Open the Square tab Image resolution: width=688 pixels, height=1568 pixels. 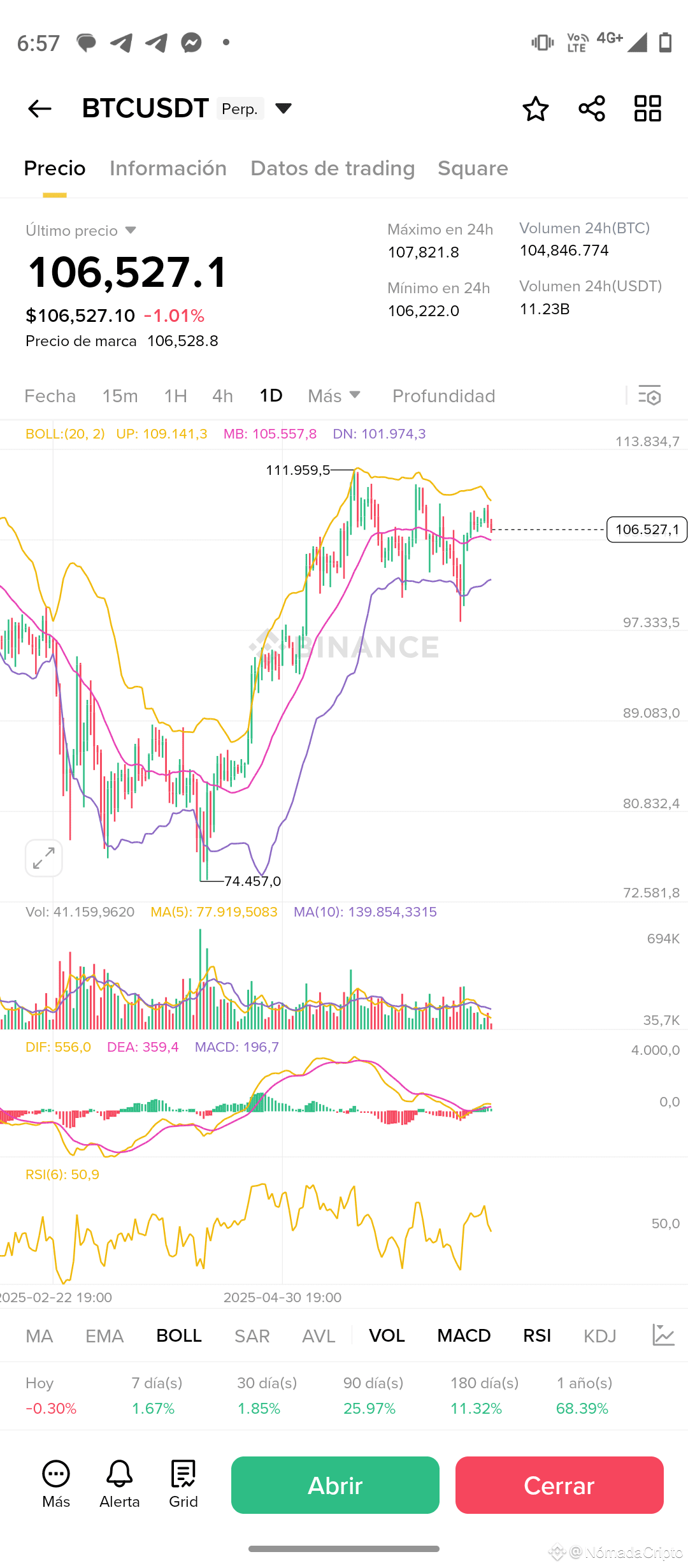(x=473, y=168)
